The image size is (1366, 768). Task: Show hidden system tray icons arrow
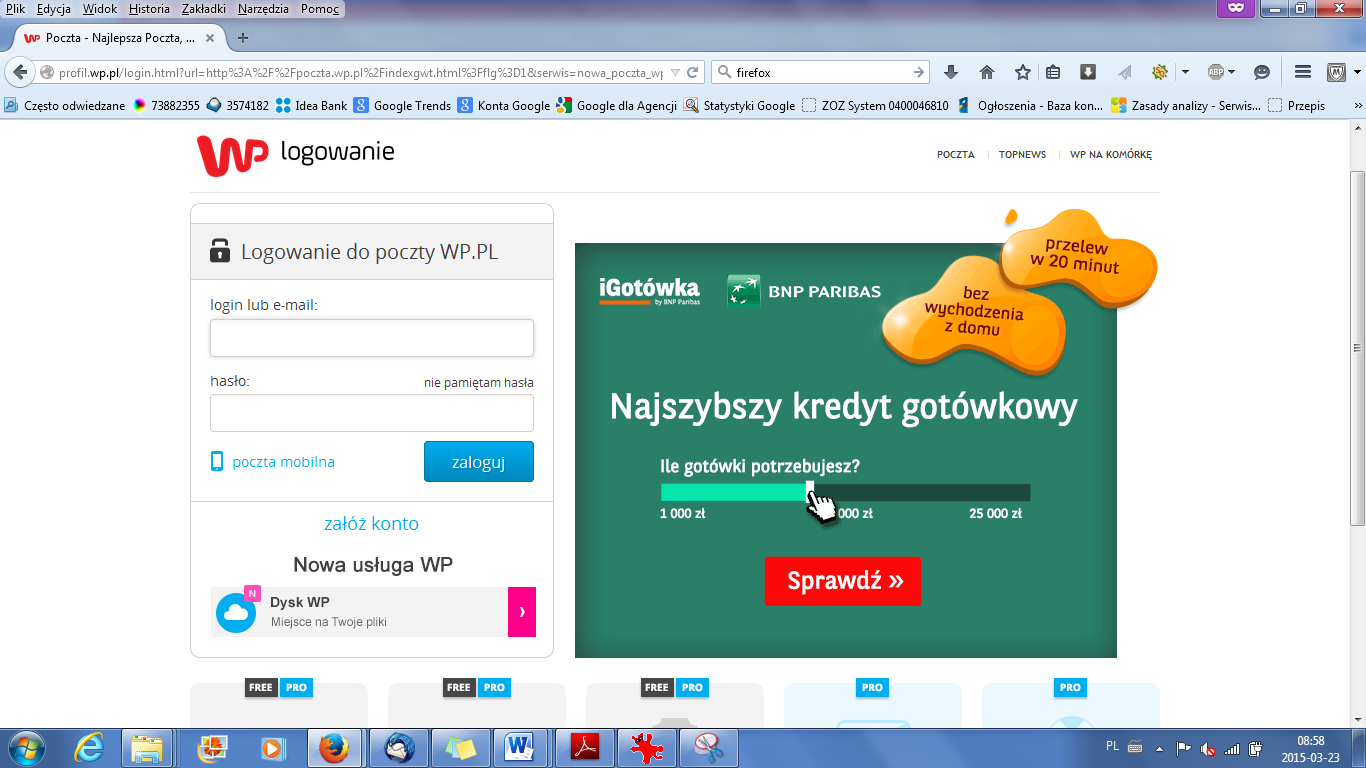point(1159,748)
